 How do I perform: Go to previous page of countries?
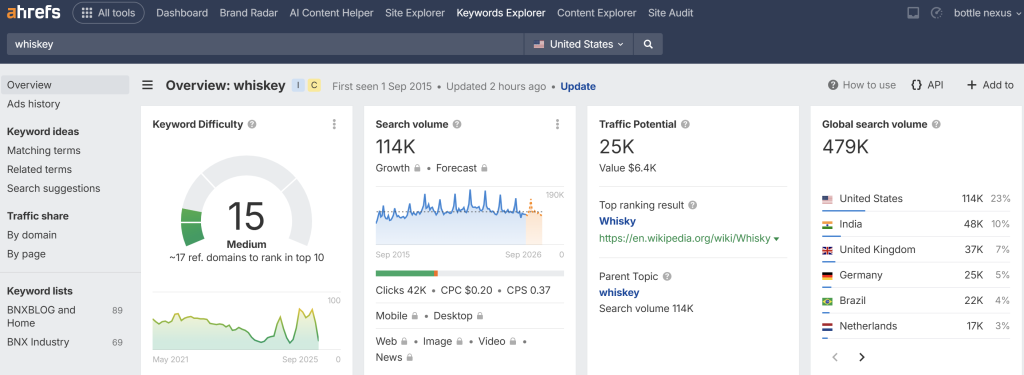pyautogui.click(x=835, y=357)
